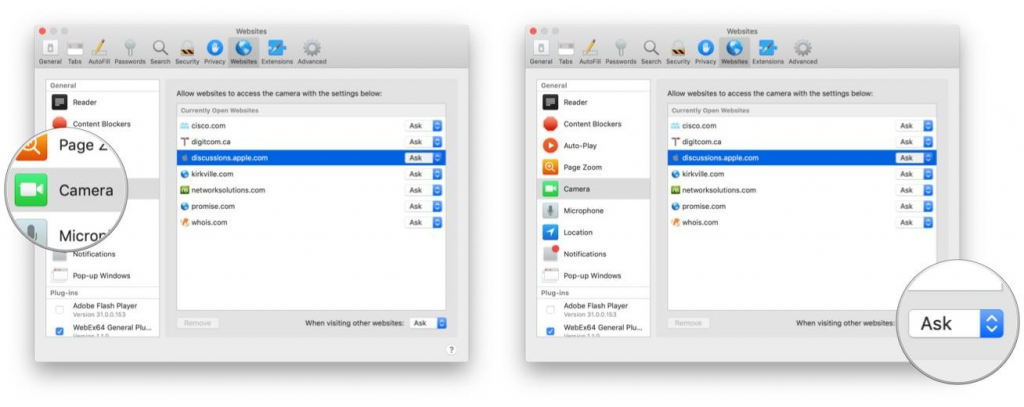Open Privacy preferences in right window
Image resolution: width=1024 pixels, height=407 pixels.
click(x=705, y=52)
